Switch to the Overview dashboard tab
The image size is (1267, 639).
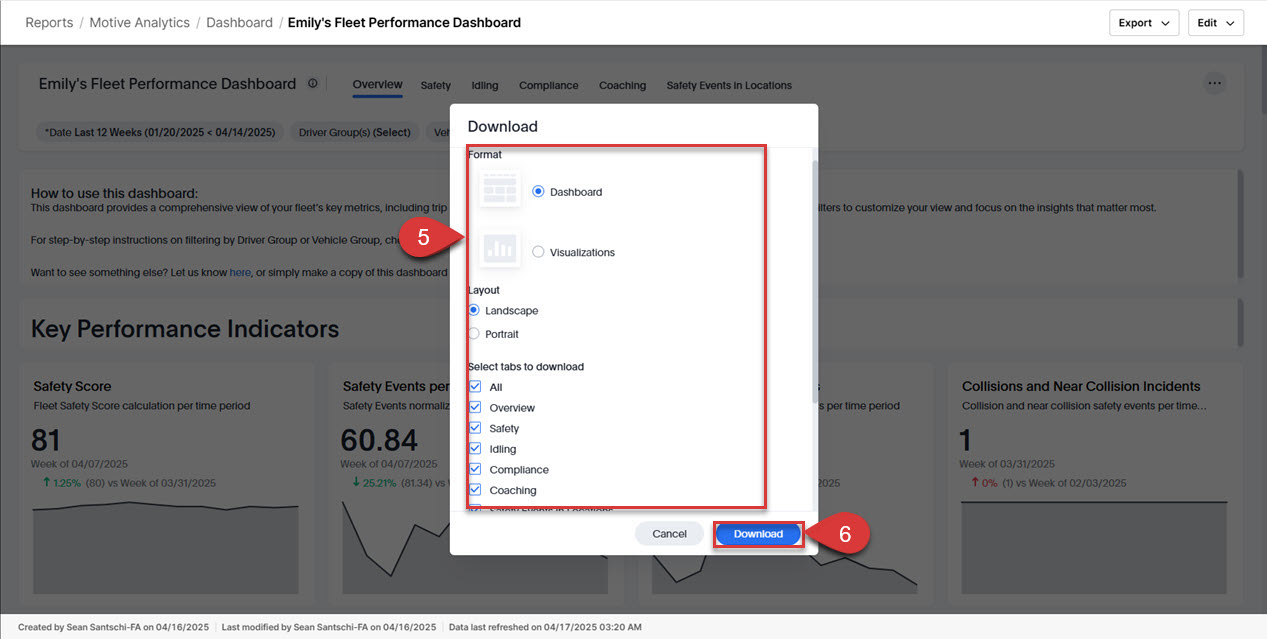coord(377,85)
